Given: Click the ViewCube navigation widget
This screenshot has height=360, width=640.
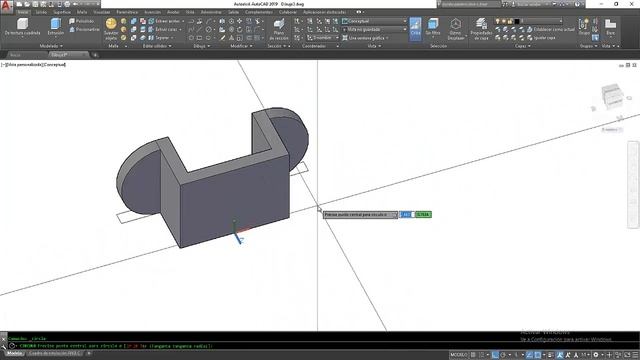Looking at the screenshot, I should pyautogui.click(x=613, y=96).
